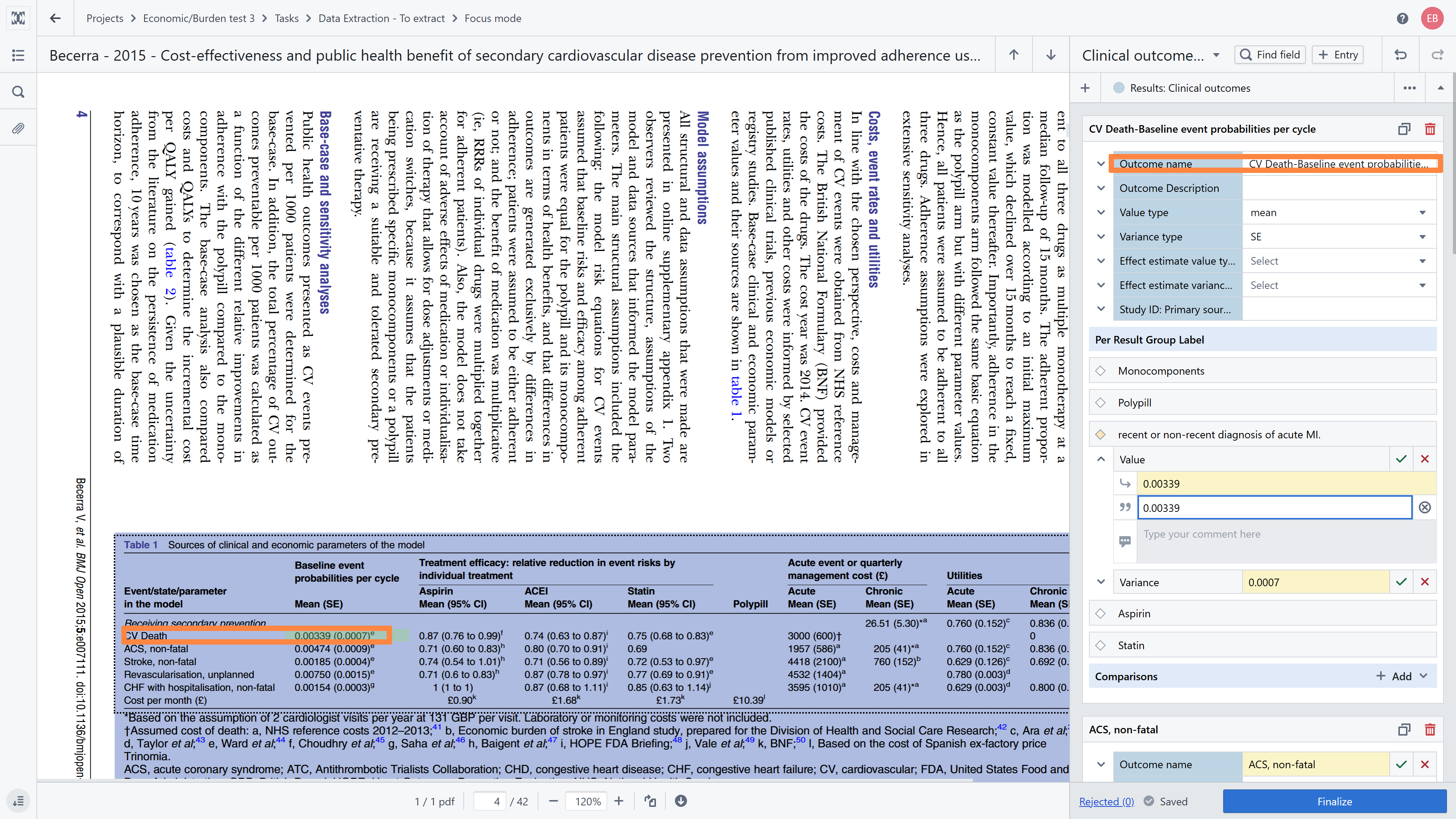Add a comparison with the Add button
Viewport: 1456px width, 819px height.
coord(1394,676)
